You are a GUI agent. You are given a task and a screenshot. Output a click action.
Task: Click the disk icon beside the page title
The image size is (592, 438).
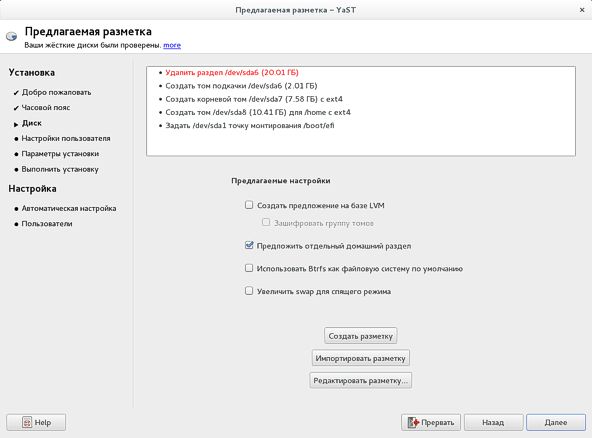[x=11, y=36]
